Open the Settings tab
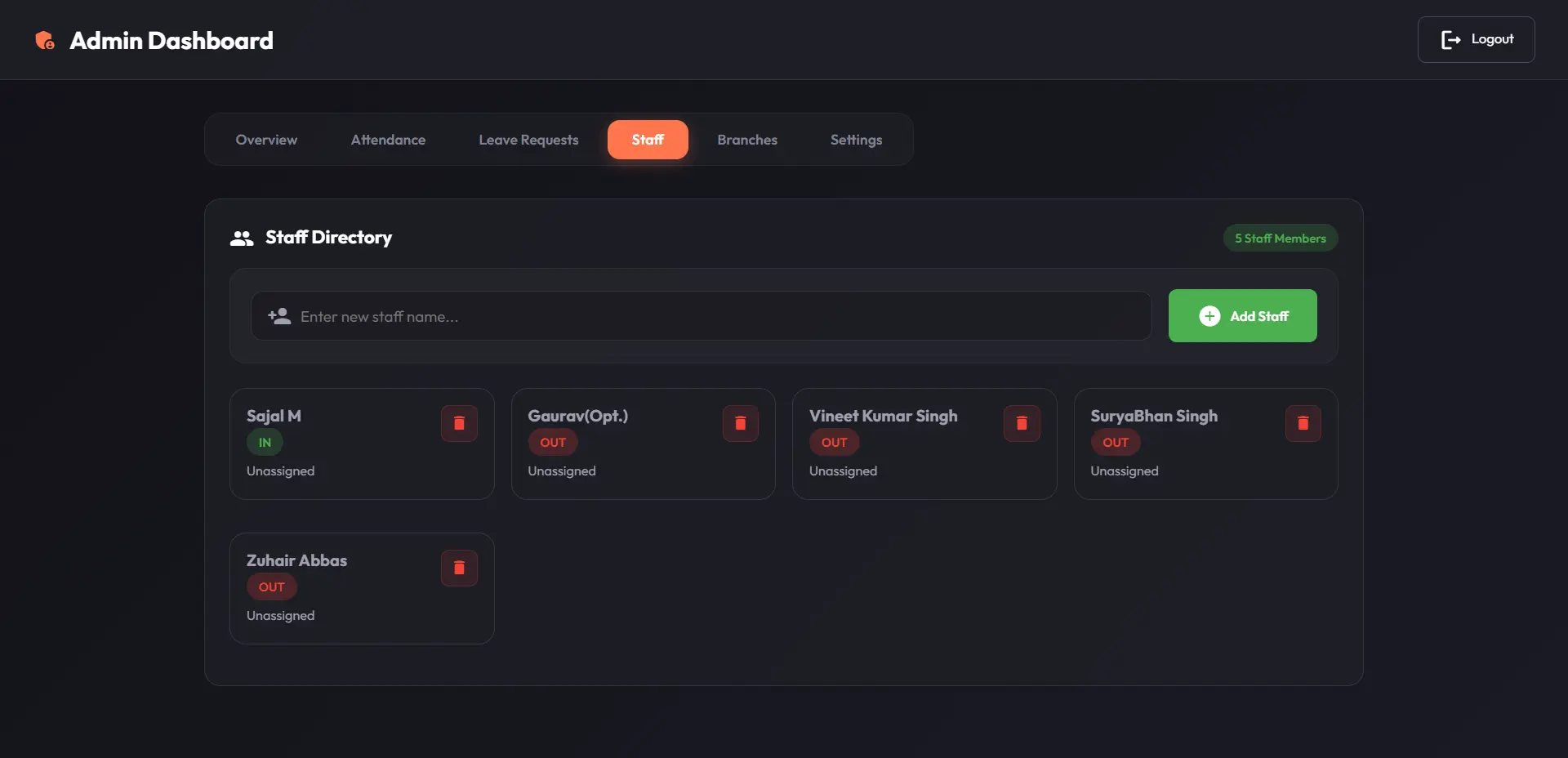 [x=856, y=140]
